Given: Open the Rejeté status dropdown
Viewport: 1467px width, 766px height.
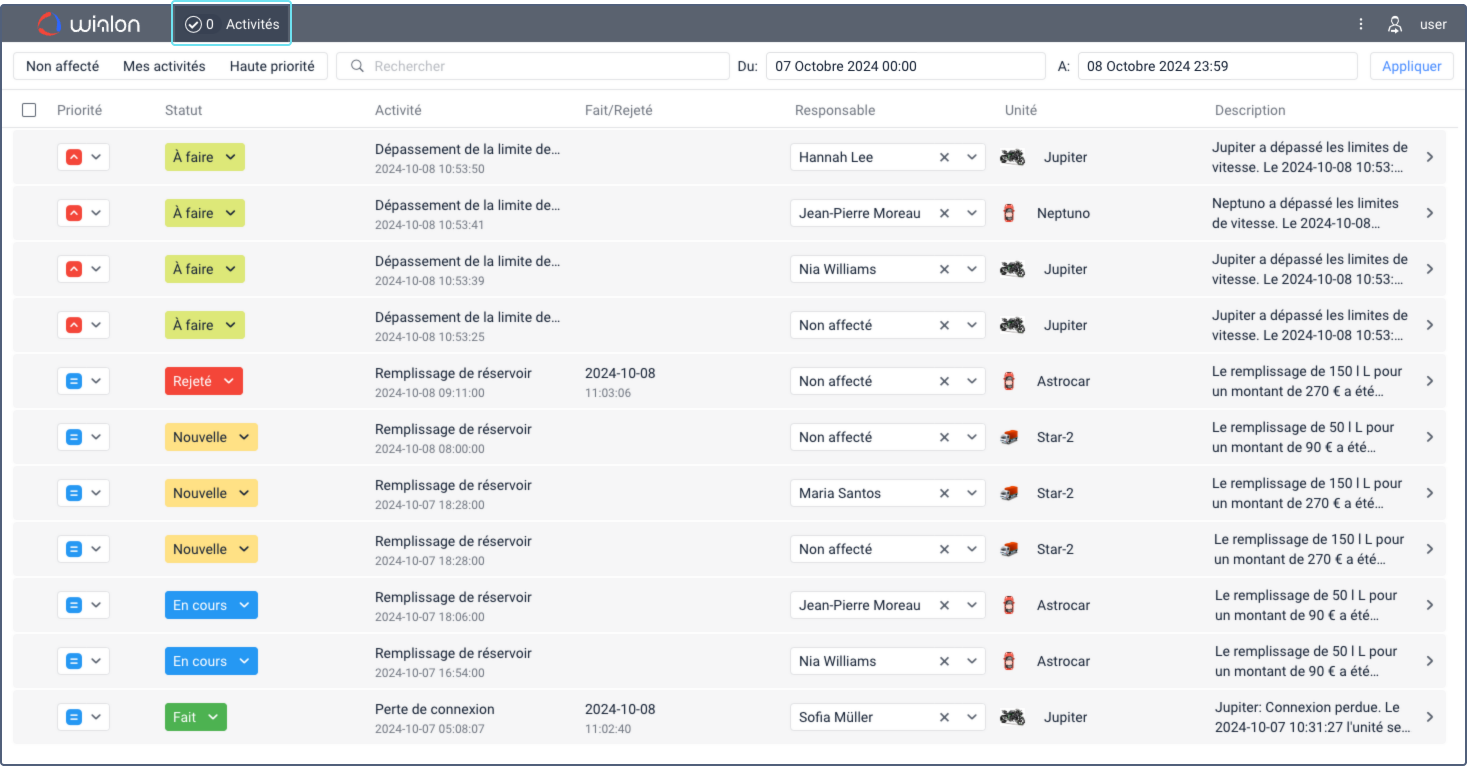Looking at the screenshot, I should pyautogui.click(x=204, y=381).
